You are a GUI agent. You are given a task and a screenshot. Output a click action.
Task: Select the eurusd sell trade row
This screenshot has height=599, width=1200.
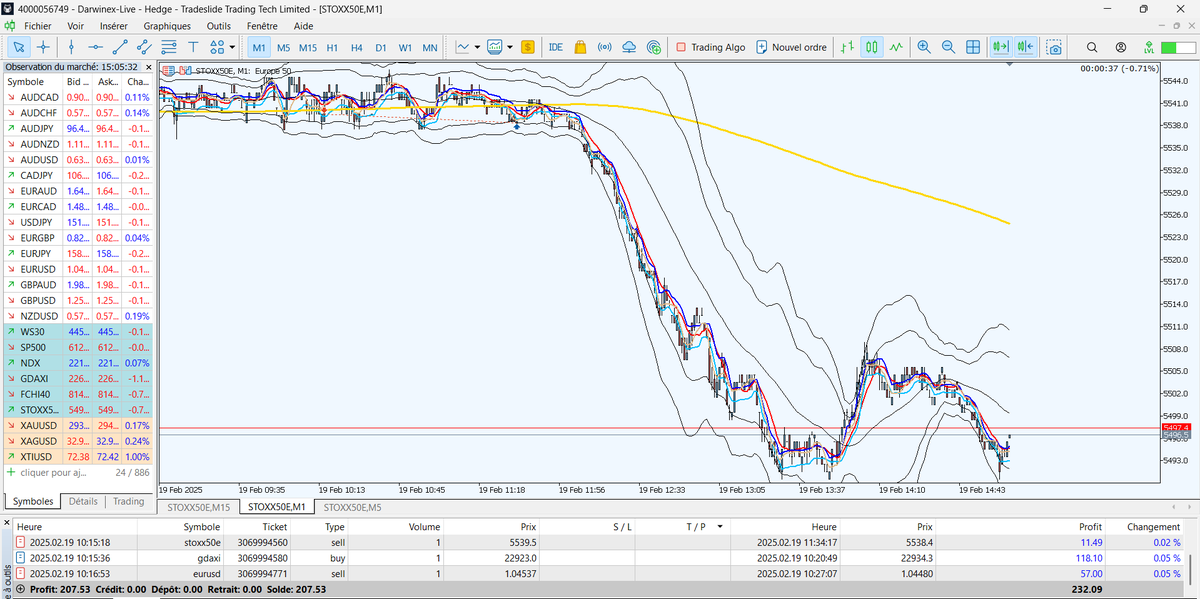(x=600, y=573)
